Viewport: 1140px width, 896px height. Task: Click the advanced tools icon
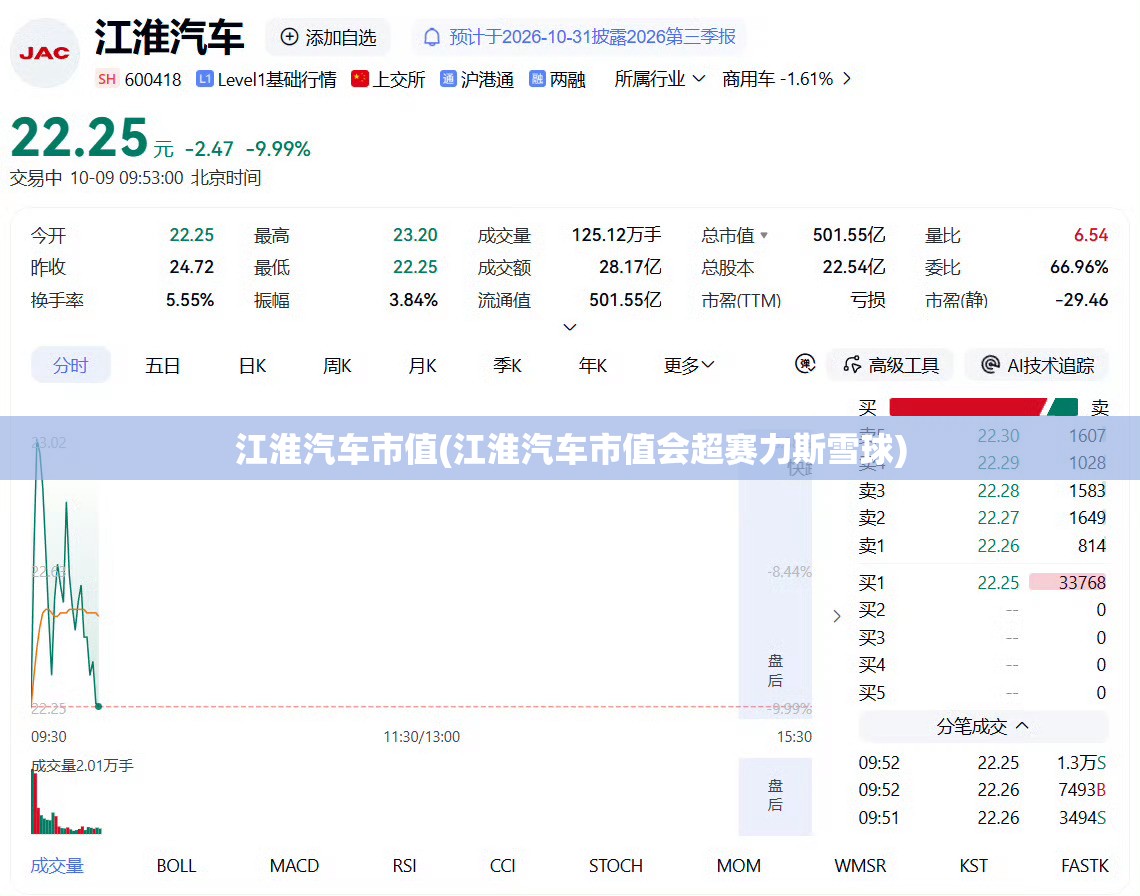point(852,364)
